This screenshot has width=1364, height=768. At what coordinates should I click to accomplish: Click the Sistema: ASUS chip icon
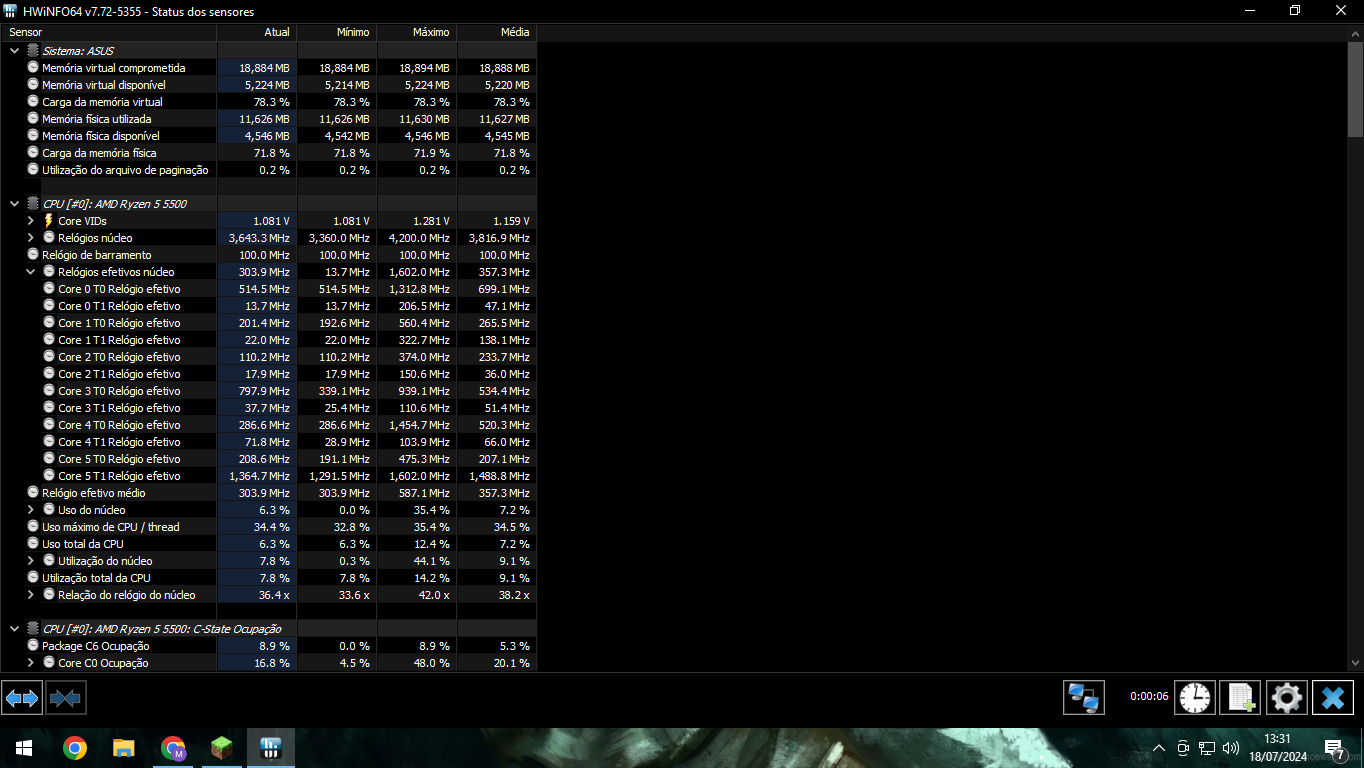click(x=33, y=51)
